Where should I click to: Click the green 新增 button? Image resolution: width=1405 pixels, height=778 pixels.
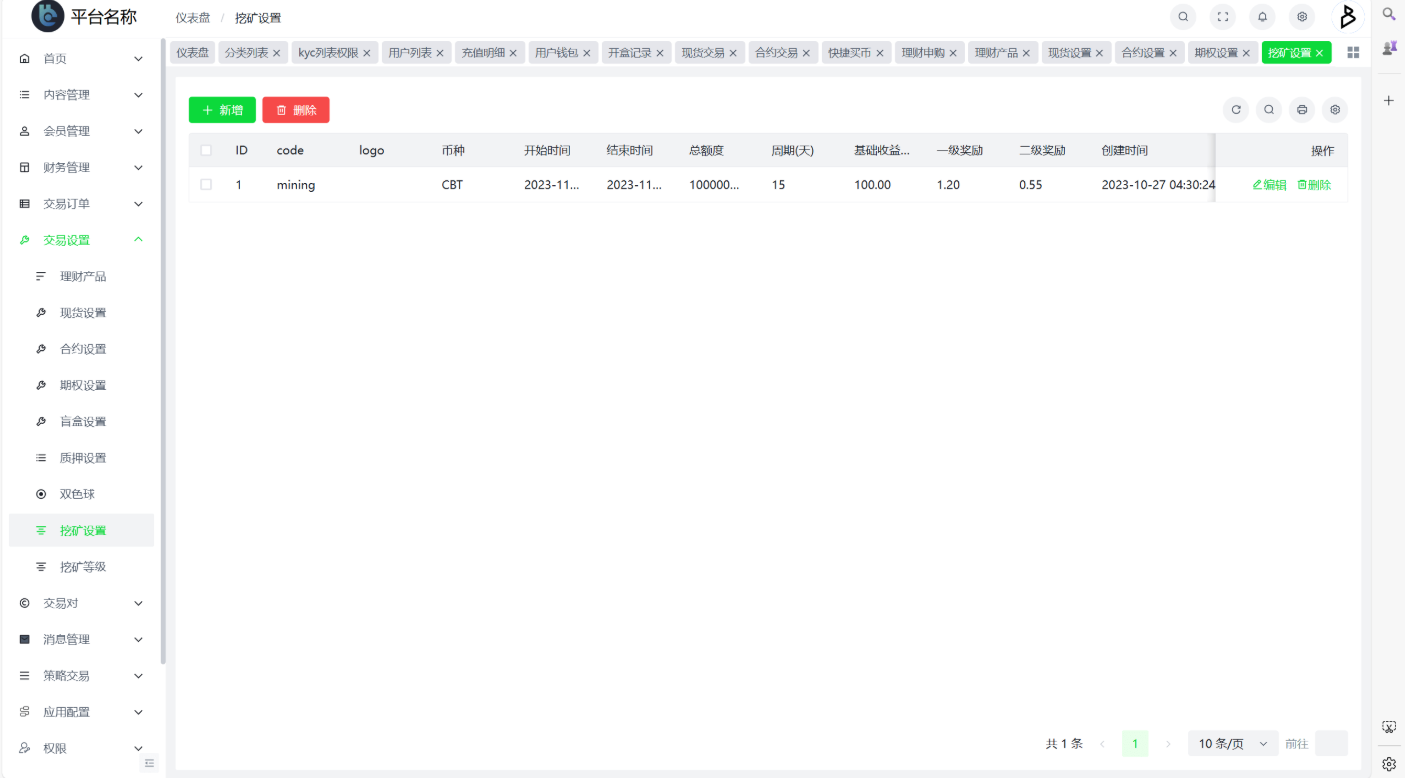click(x=222, y=110)
